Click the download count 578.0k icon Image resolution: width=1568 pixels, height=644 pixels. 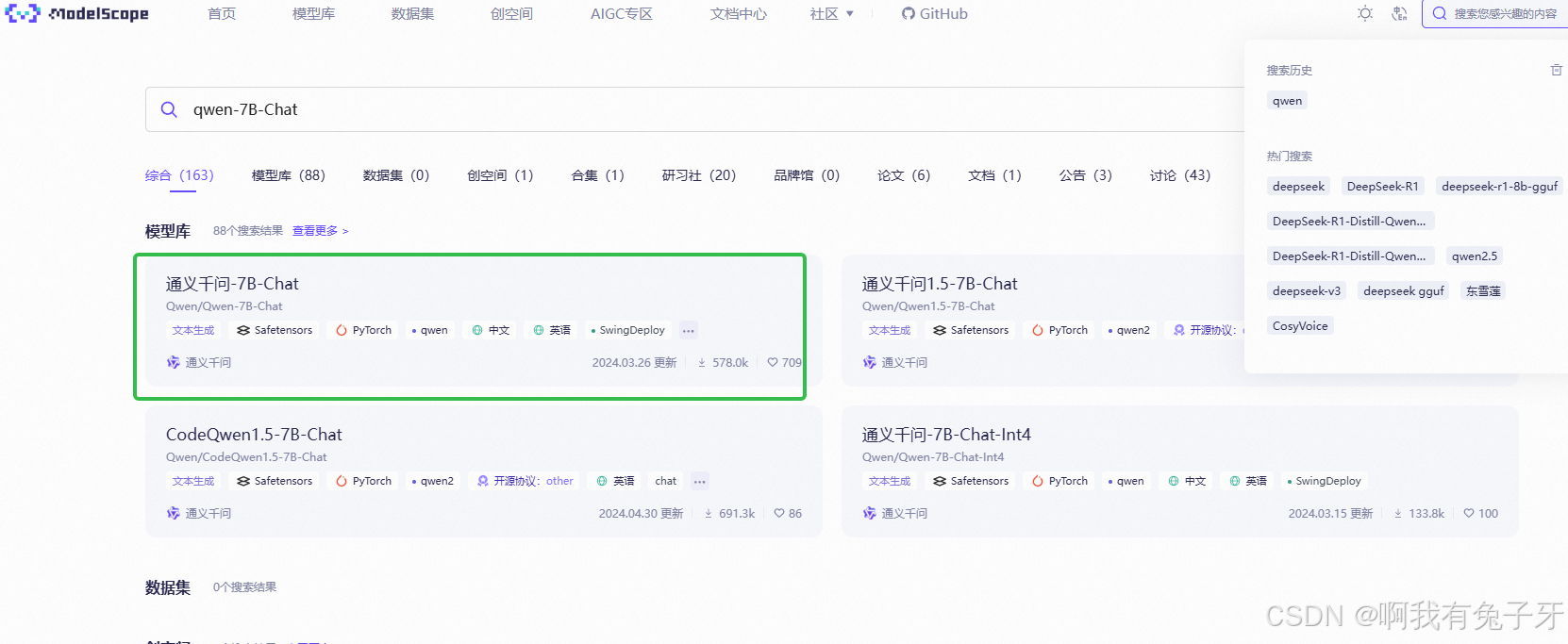pos(702,362)
